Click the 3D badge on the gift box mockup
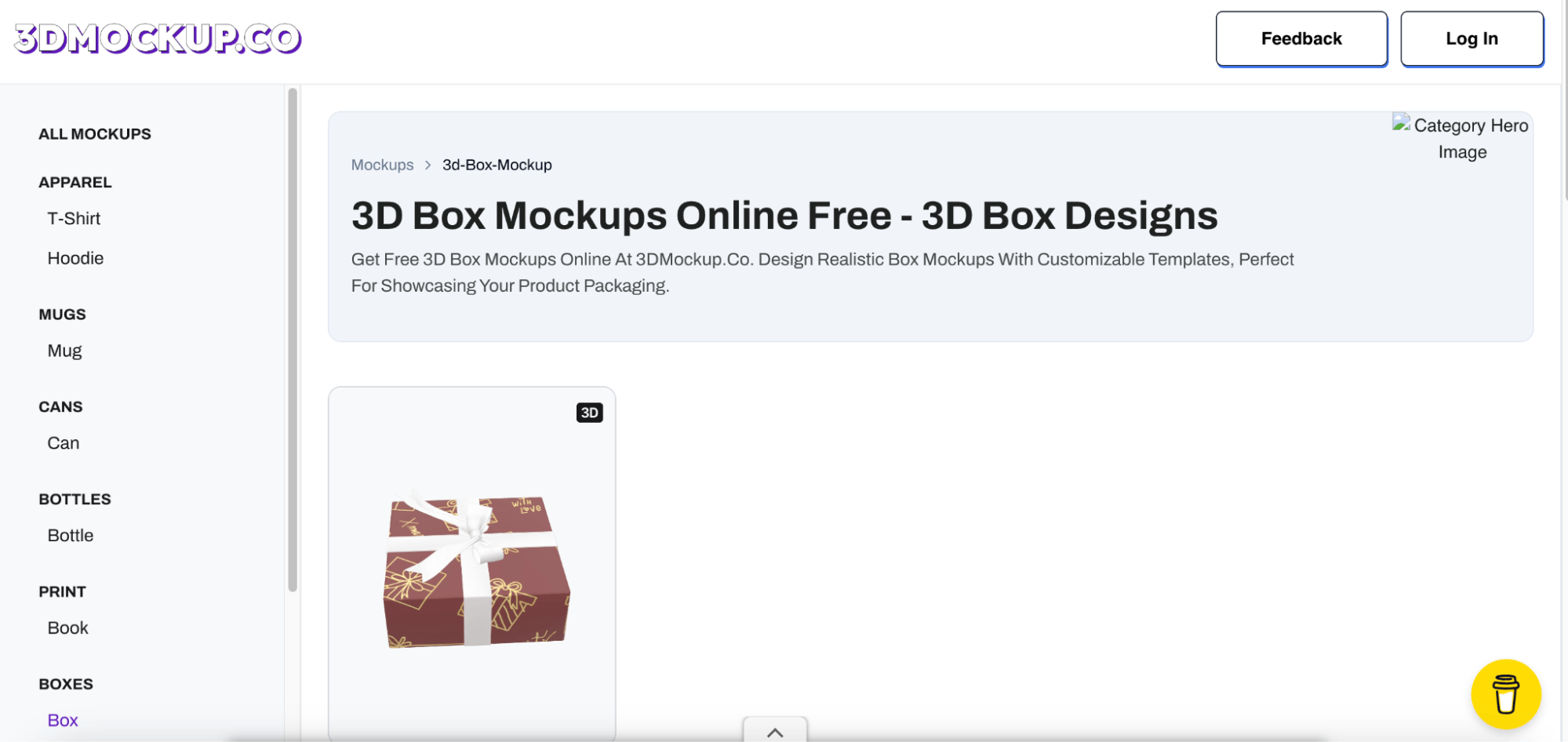The width and height of the screenshot is (1568, 742). (x=590, y=412)
